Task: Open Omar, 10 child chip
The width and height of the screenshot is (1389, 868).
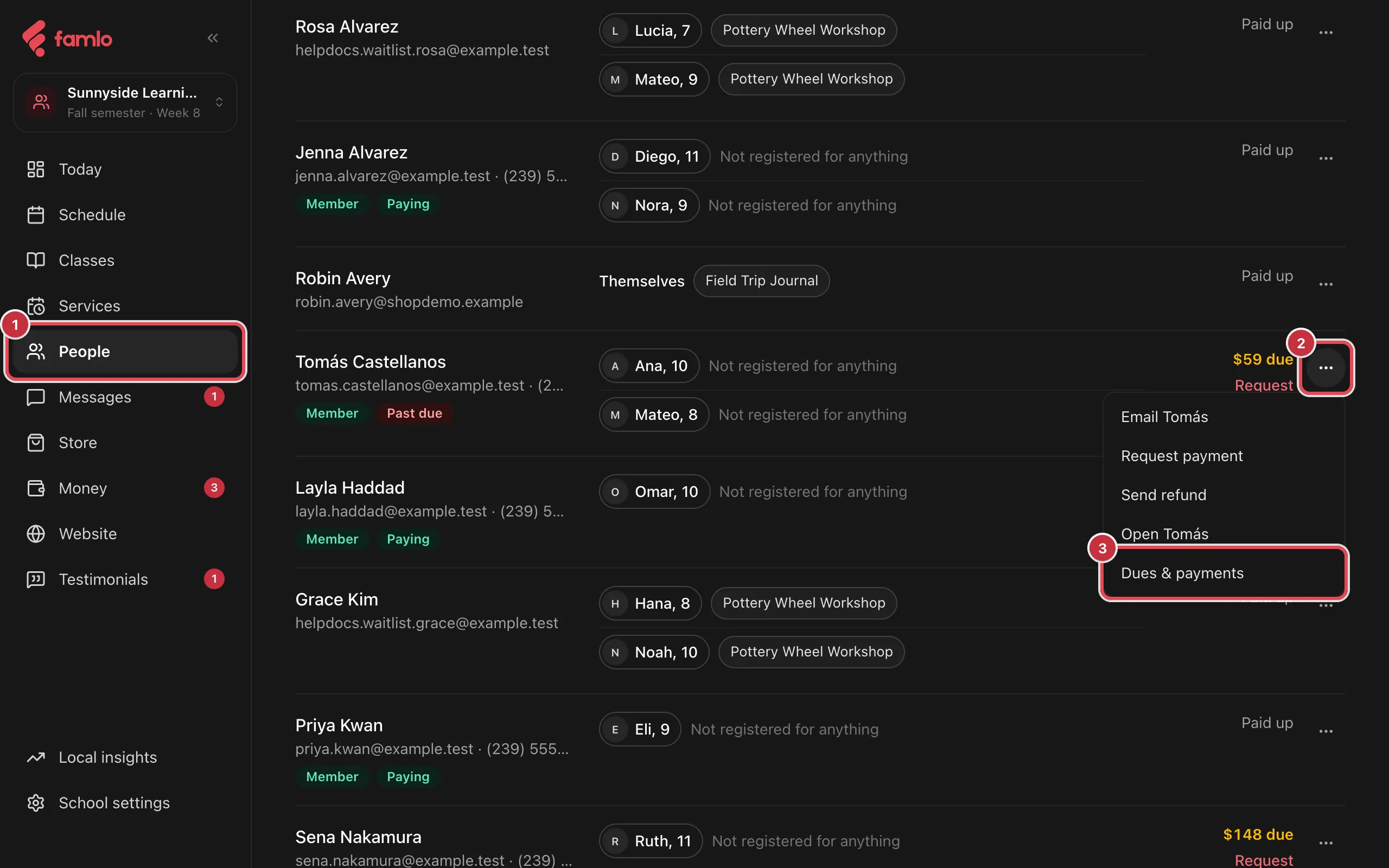Action: click(654, 492)
